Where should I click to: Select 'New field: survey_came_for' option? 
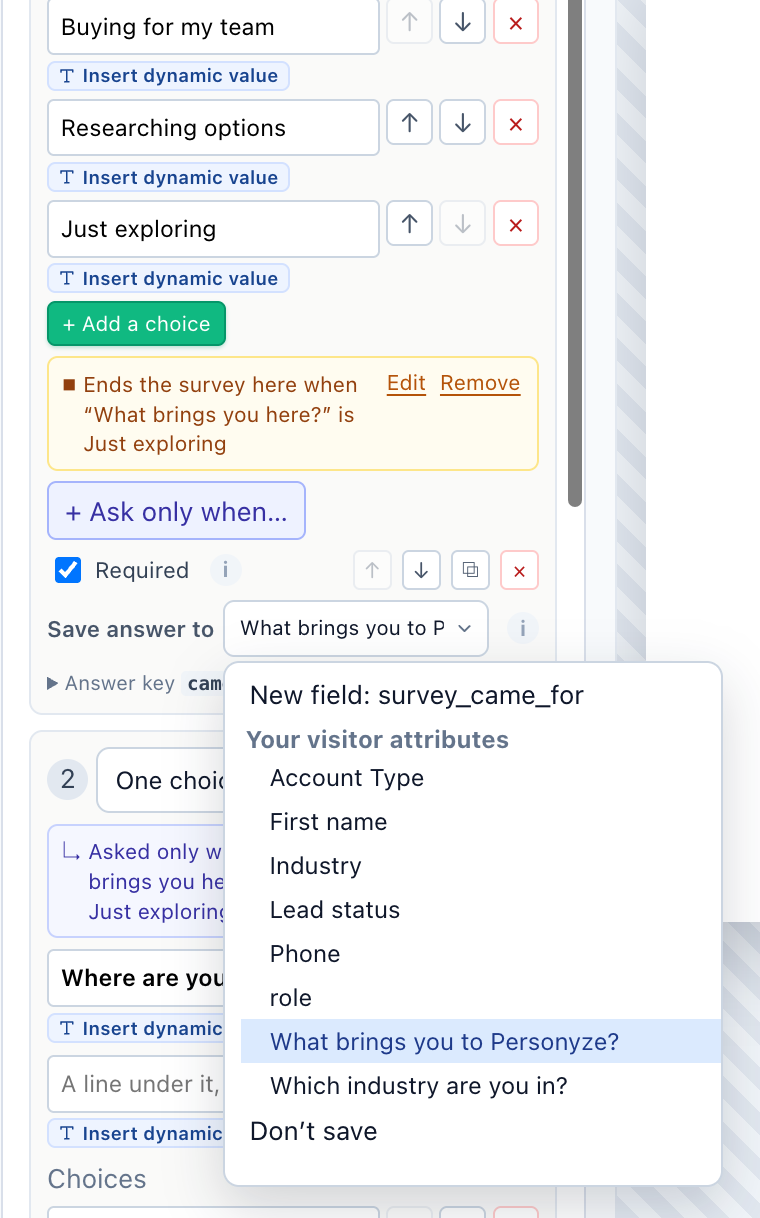pyautogui.click(x=417, y=696)
